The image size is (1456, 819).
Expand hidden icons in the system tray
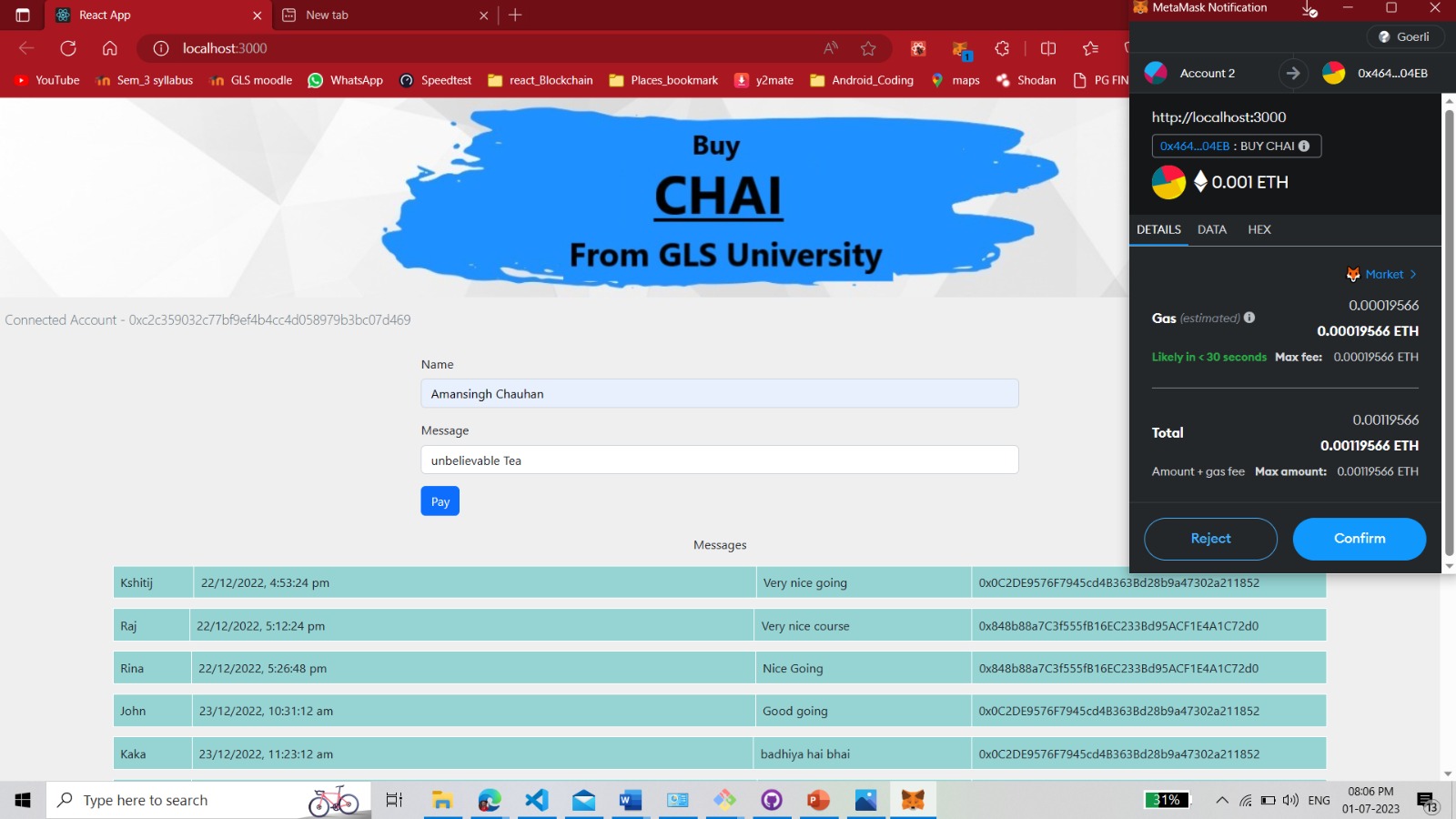tap(1222, 800)
